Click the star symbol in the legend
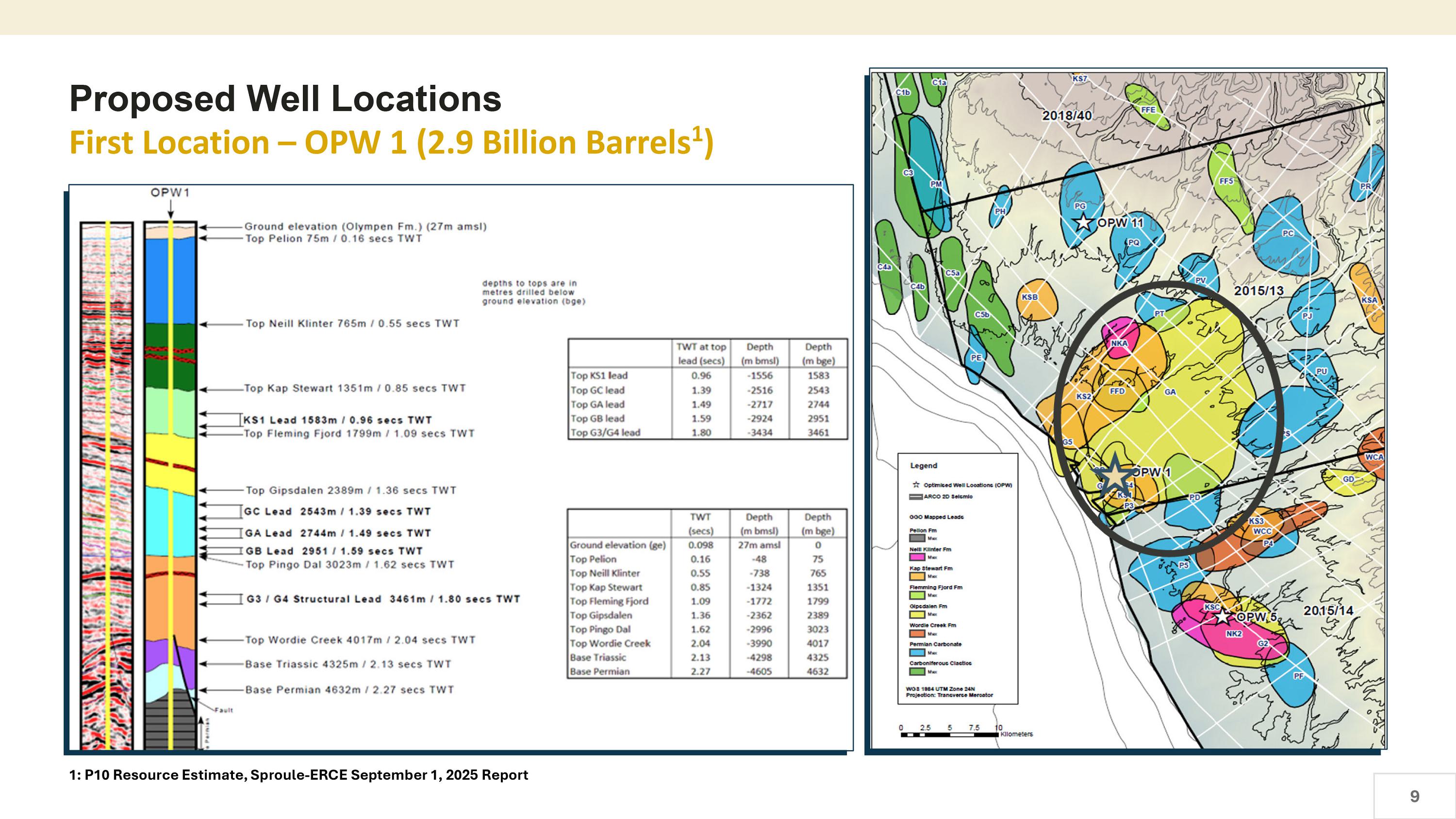 pos(916,485)
